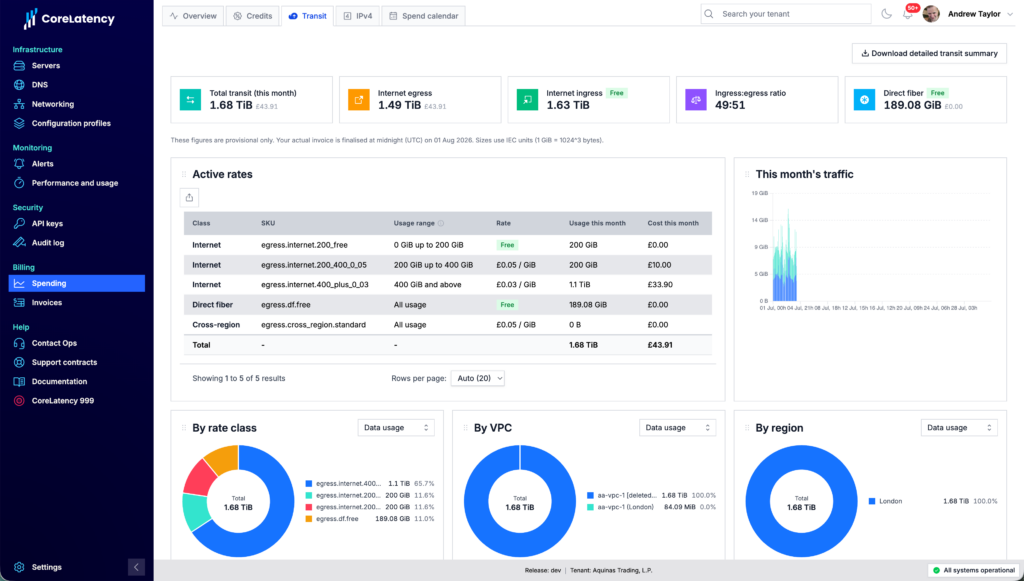The image size is (1024, 581).
Task: Collapse the sidebar with the arrow button
Action: [x=136, y=567]
